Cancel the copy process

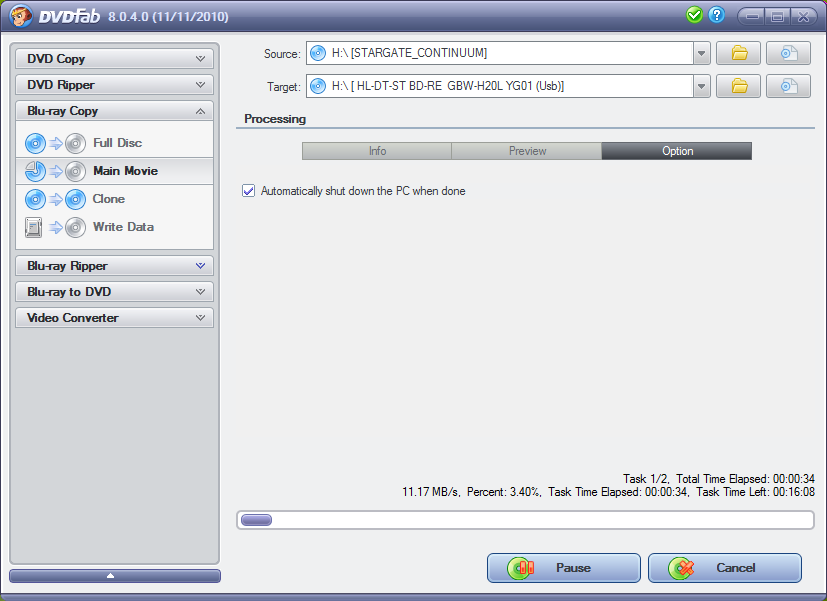[725, 568]
